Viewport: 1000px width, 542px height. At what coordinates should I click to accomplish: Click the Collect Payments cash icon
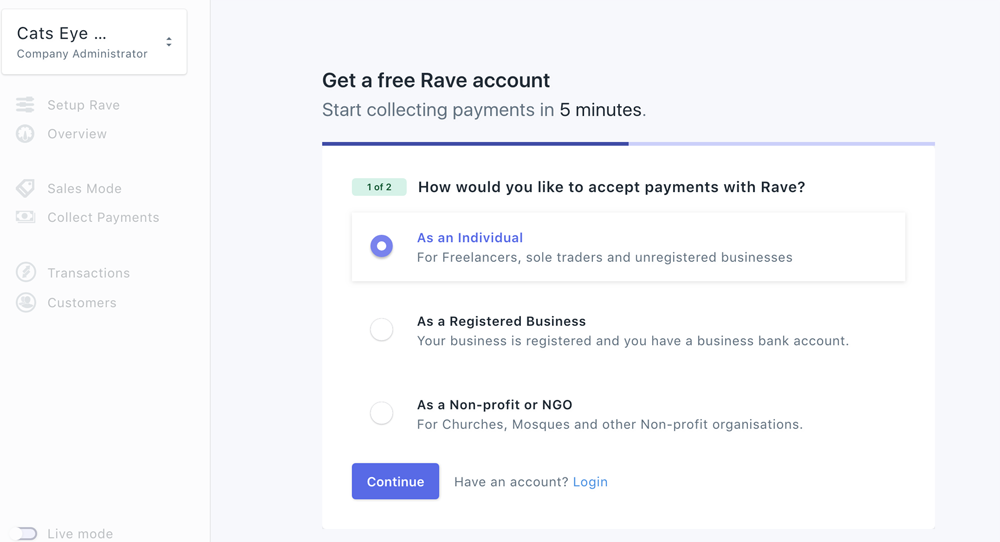click(25, 217)
